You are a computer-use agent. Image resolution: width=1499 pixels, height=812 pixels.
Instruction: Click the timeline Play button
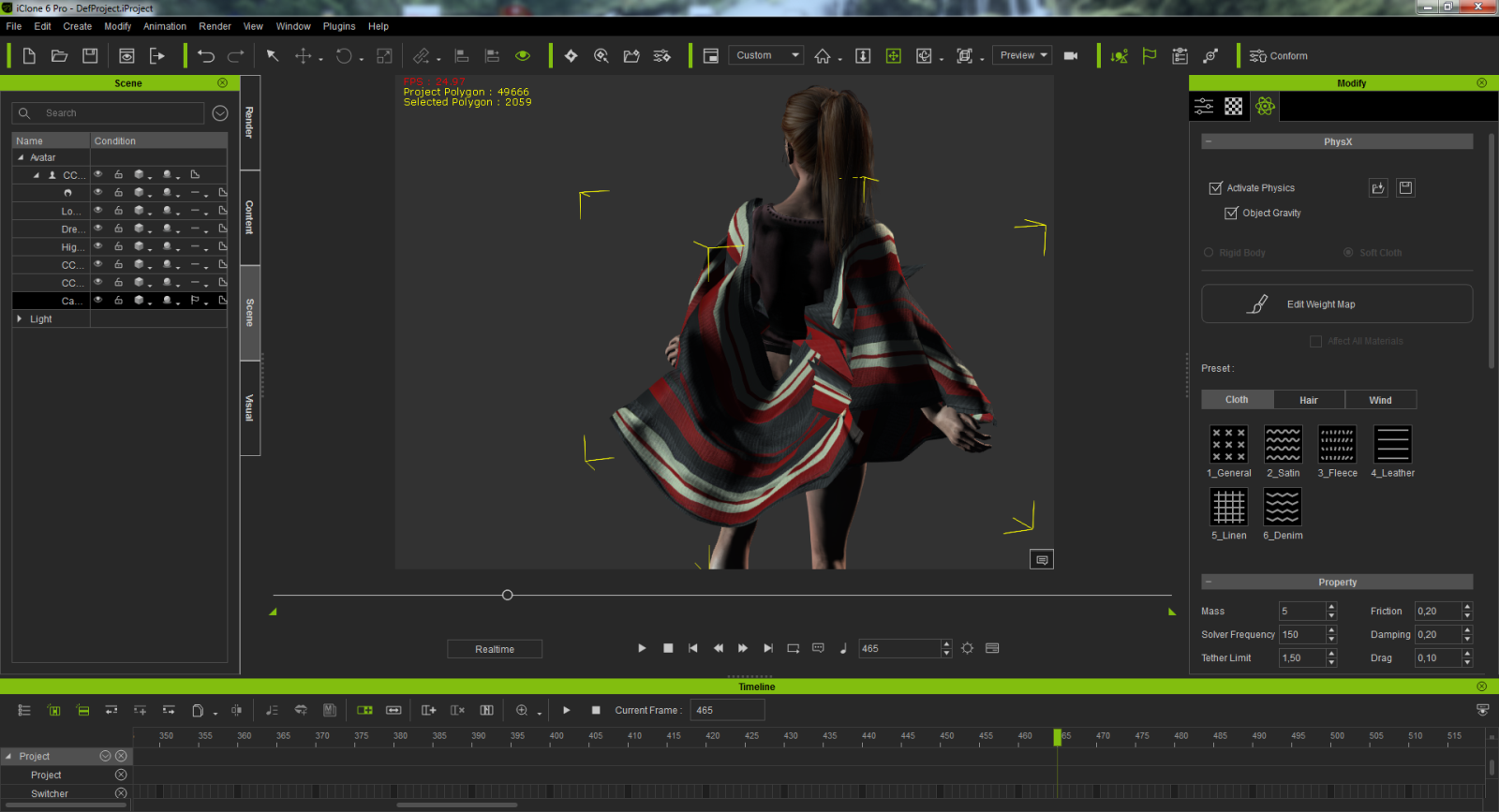tap(567, 711)
